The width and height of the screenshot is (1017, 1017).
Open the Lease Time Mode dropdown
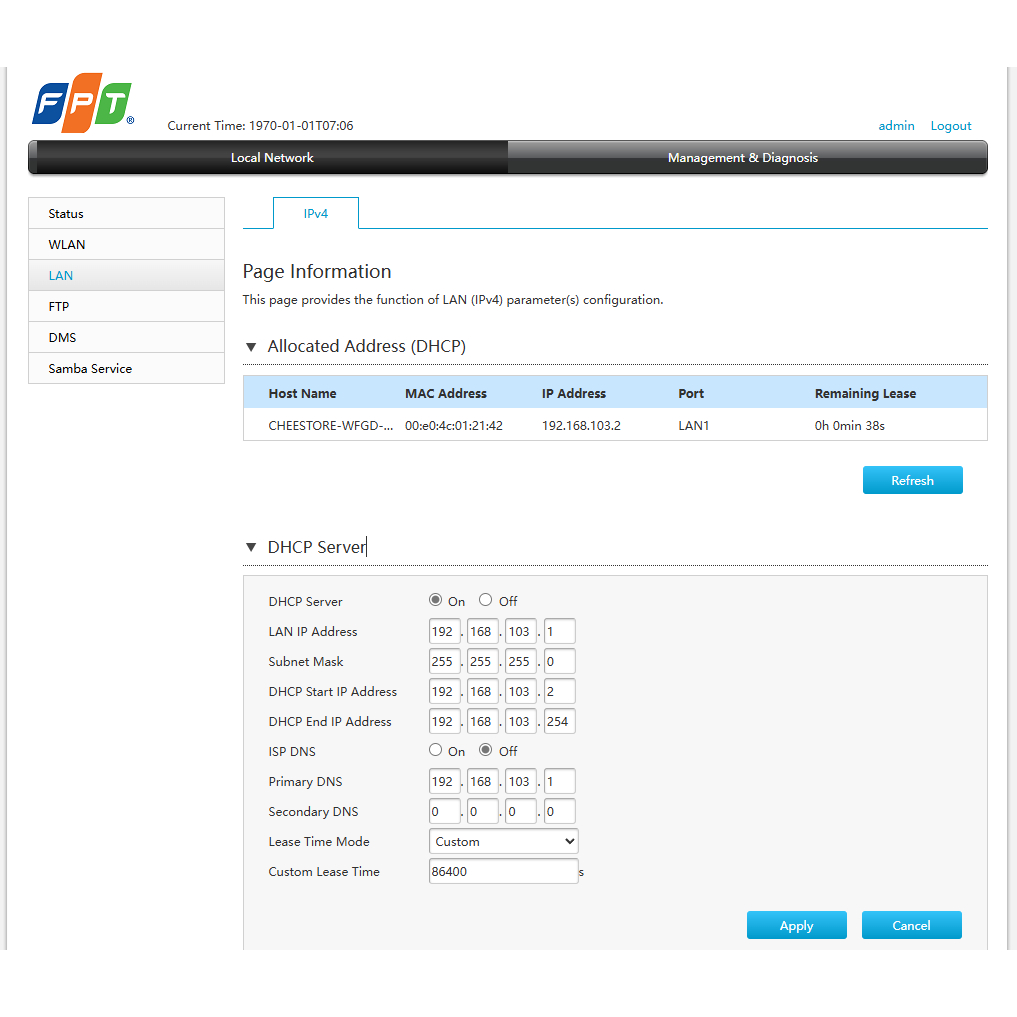[x=503, y=842]
